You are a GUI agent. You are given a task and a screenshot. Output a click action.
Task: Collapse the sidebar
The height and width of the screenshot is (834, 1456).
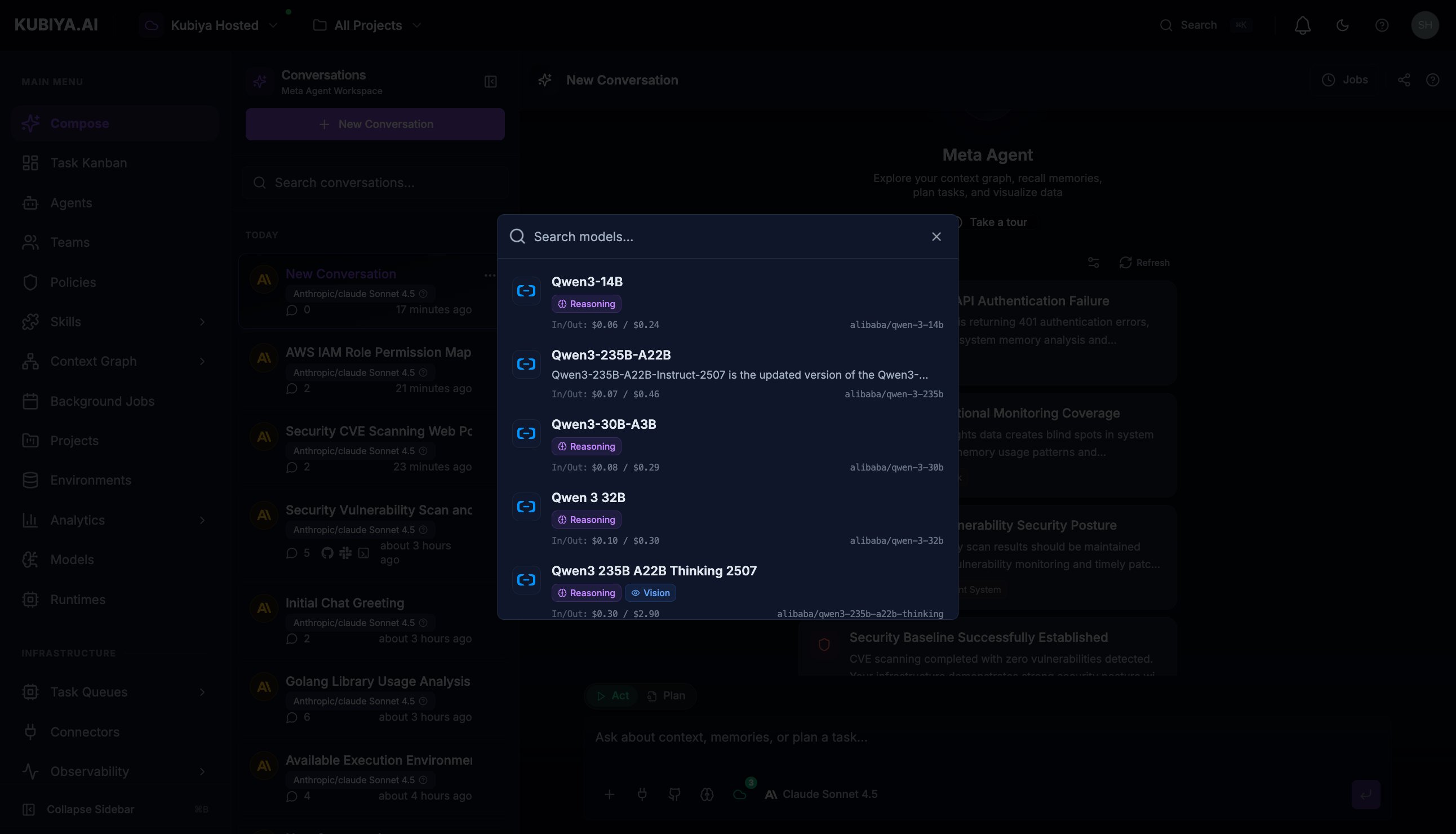pyautogui.click(x=114, y=809)
